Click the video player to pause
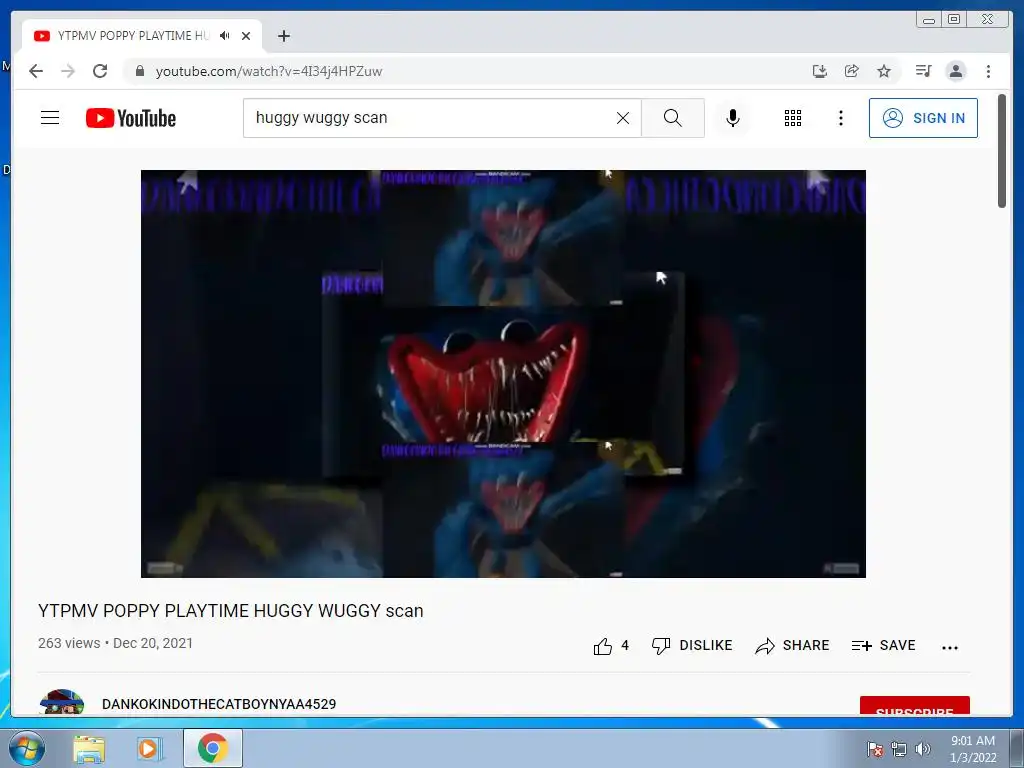Screen dimensions: 1024x768 [504, 374]
